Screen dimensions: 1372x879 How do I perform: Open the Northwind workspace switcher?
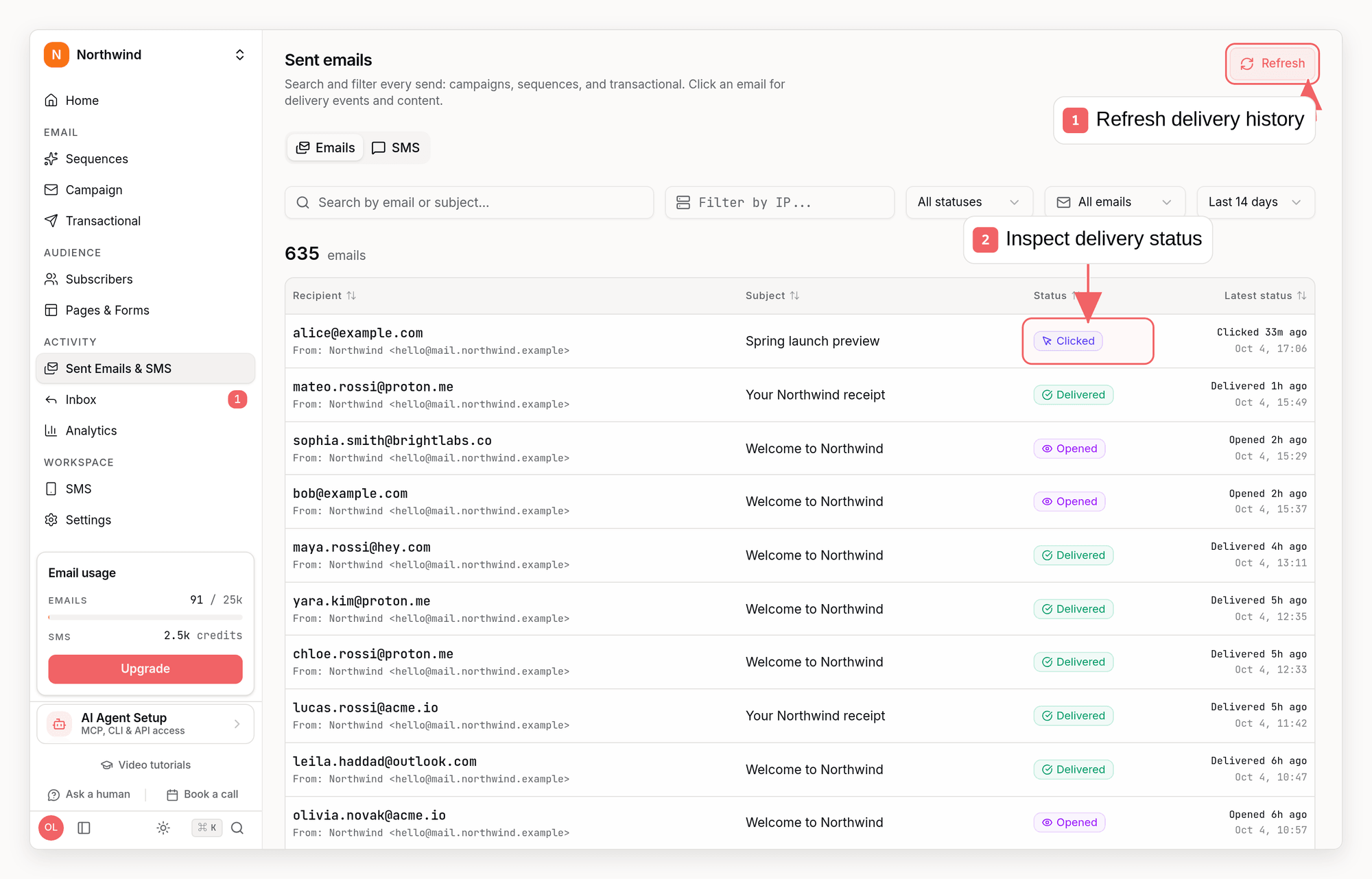[145, 55]
